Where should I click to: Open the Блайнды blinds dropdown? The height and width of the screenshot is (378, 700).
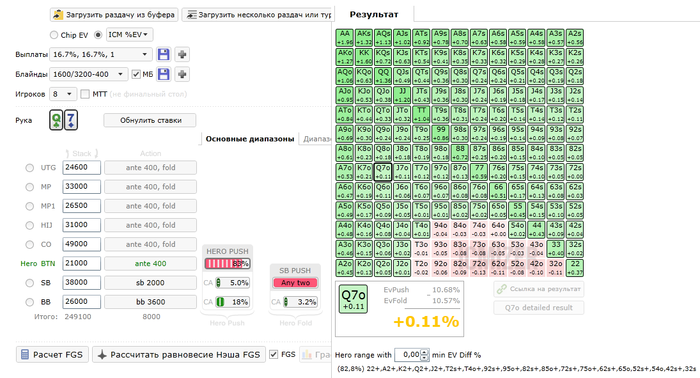[89, 74]
